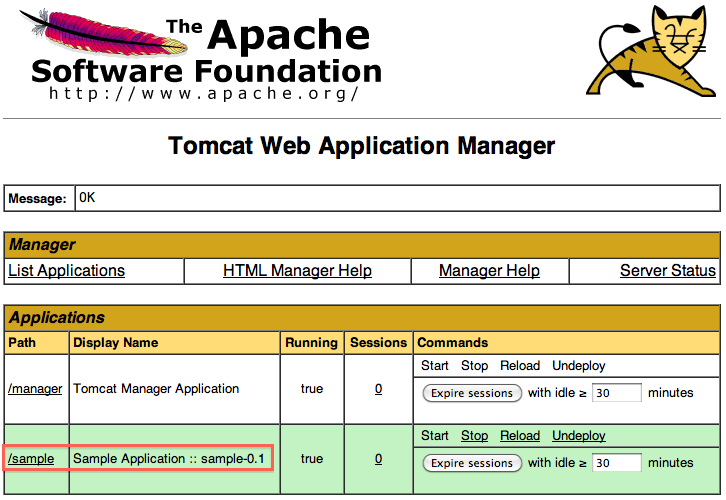
Task: Click the www.apache.org URL under the logo
Action: tap(203, 93)
